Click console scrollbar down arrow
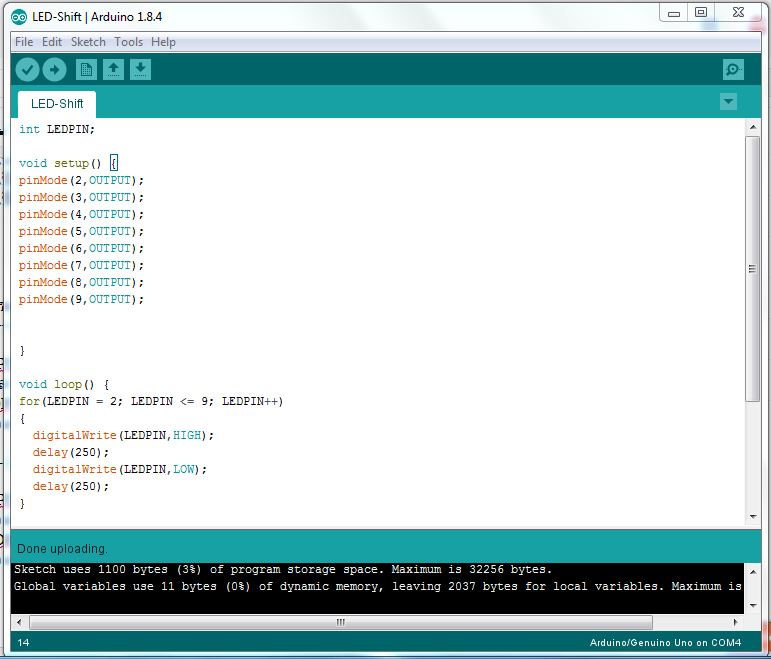Viewport: 771px width, 659px height. coord(753,605)
